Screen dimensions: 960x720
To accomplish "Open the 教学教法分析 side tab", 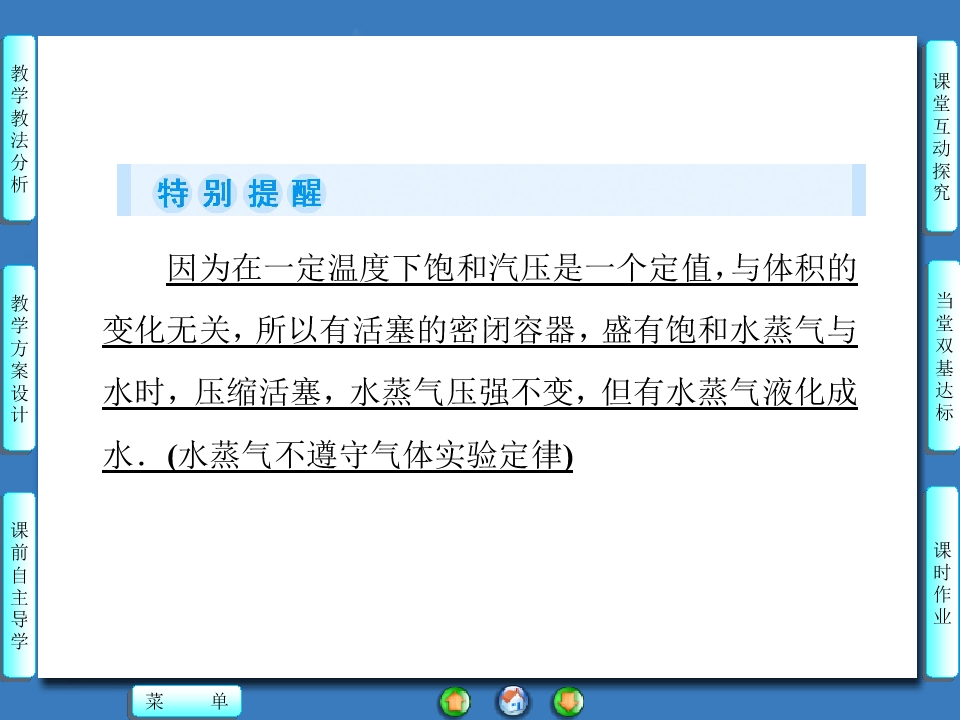I will pyautogui.click(x=19, y=128).
